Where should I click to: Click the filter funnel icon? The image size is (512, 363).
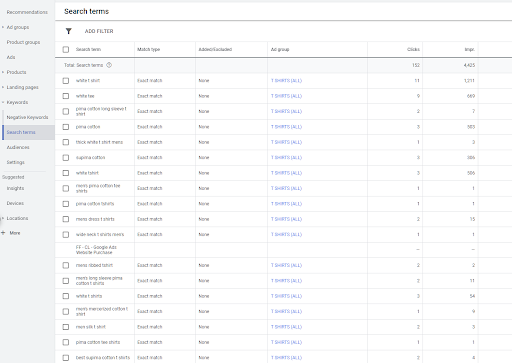[x=69, y=31]
